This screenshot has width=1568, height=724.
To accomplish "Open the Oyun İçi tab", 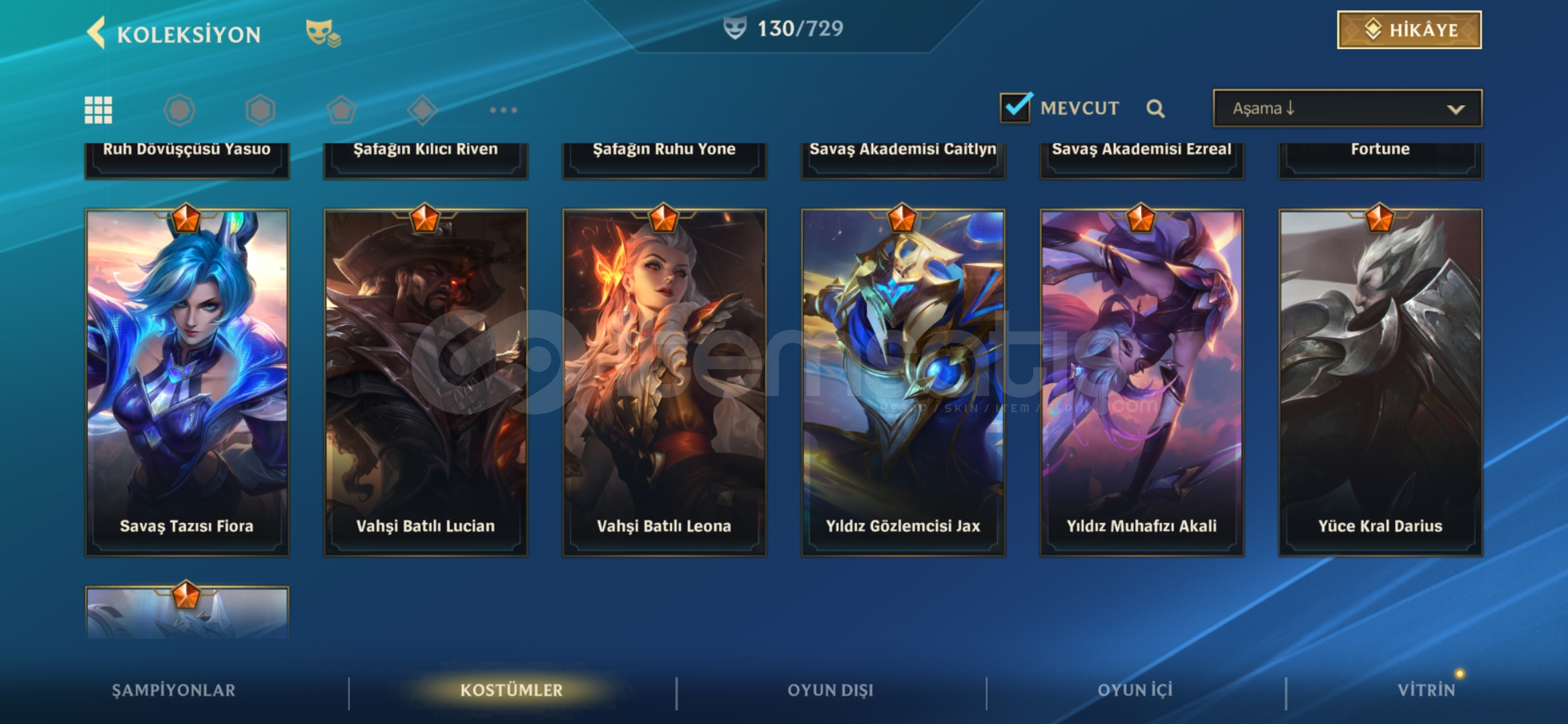I will [x=1135, y=690].
